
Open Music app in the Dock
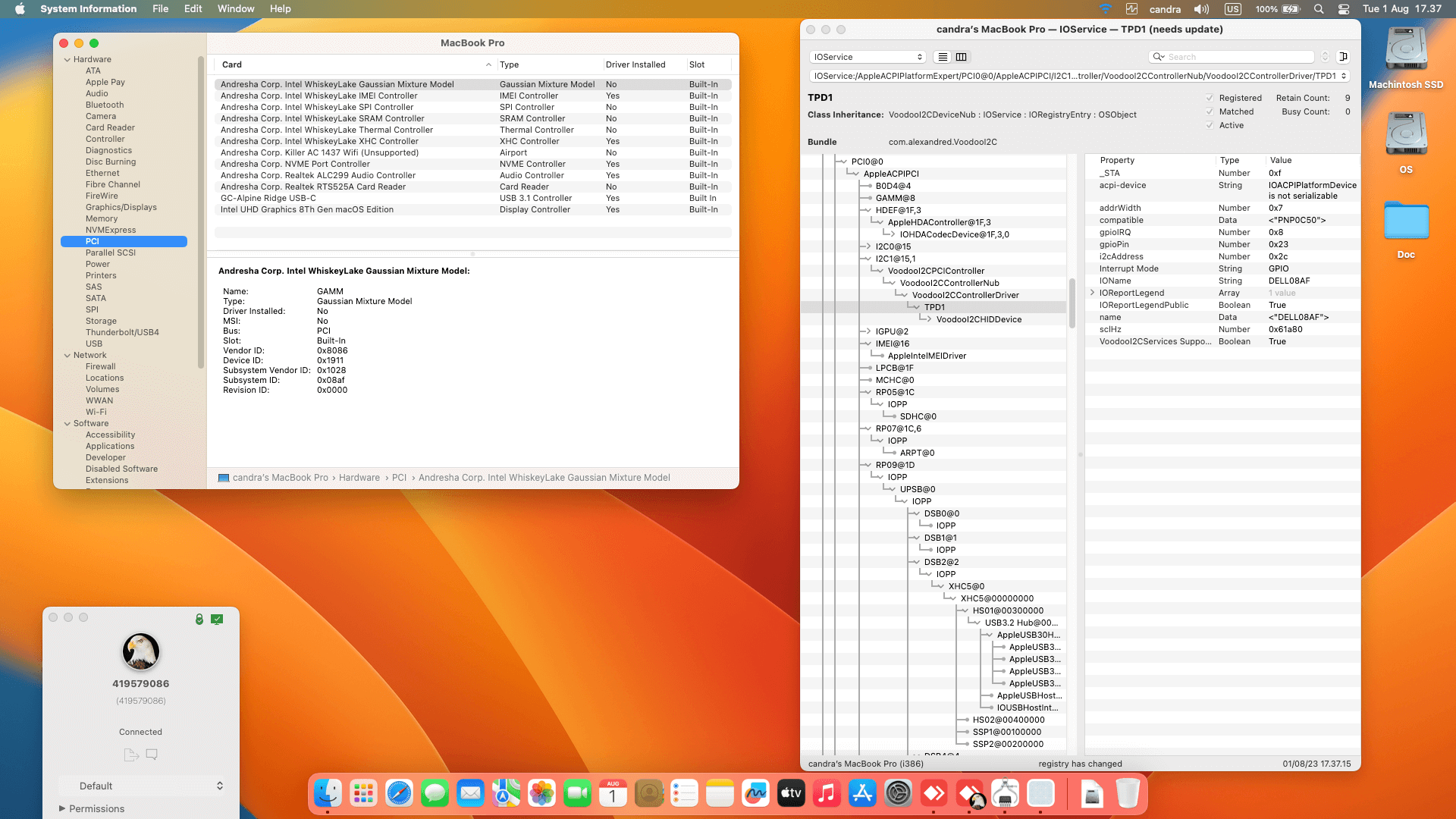pyautogui.click(x=827, y=793)
